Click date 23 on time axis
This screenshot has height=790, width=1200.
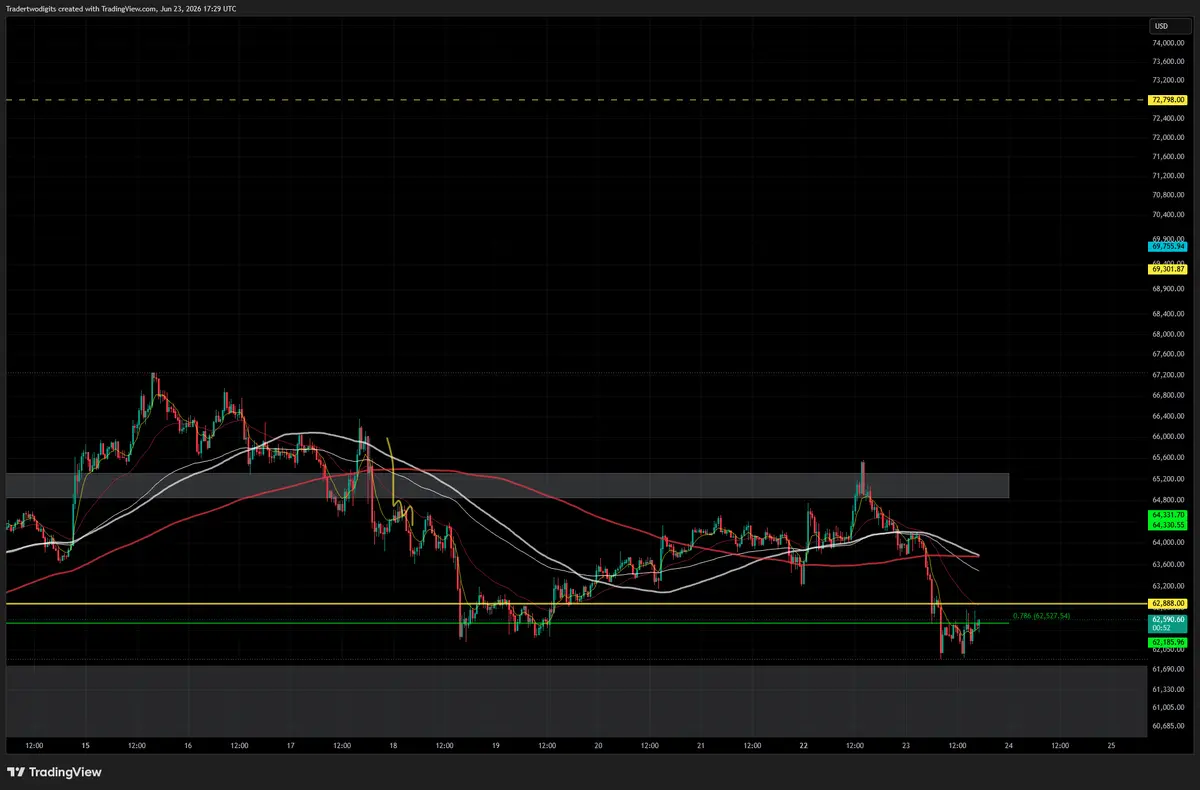(906, 745)
